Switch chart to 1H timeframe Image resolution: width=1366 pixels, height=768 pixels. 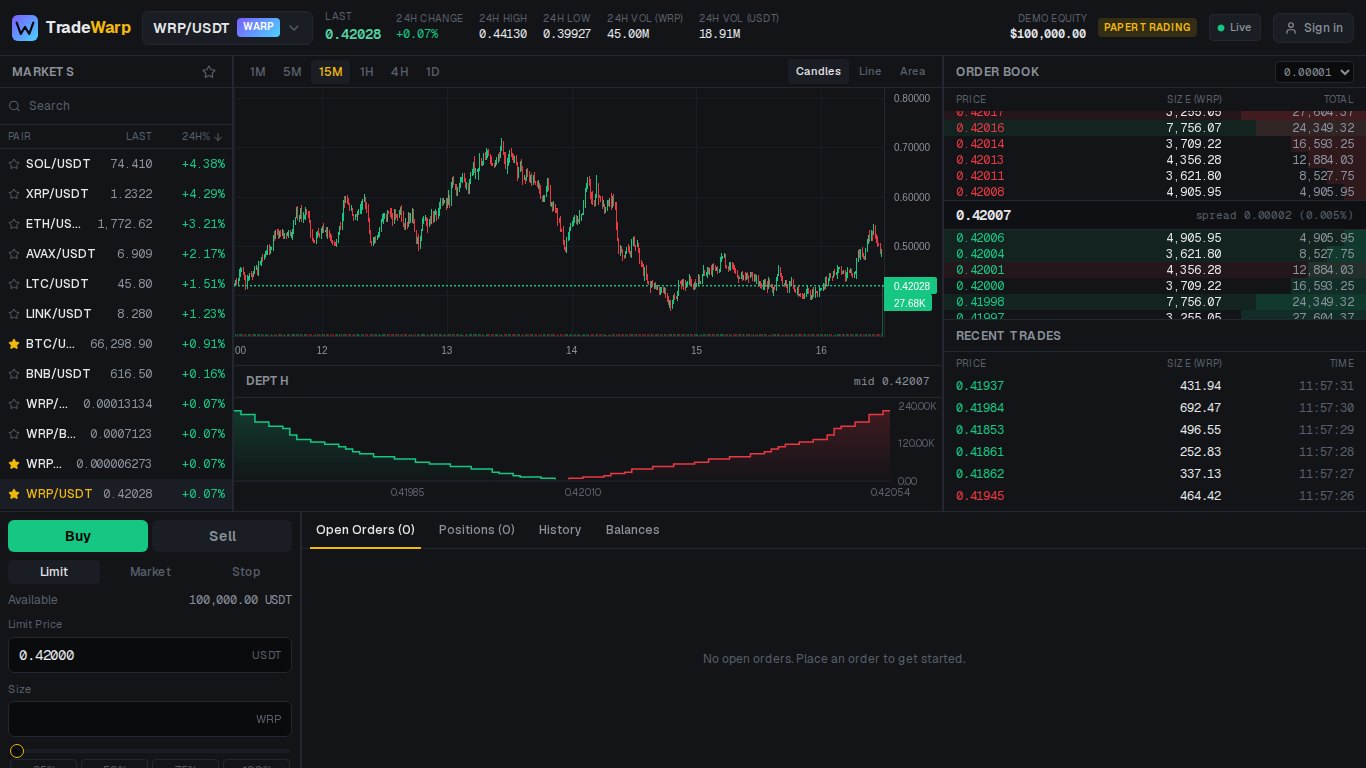tap(367, 72)
